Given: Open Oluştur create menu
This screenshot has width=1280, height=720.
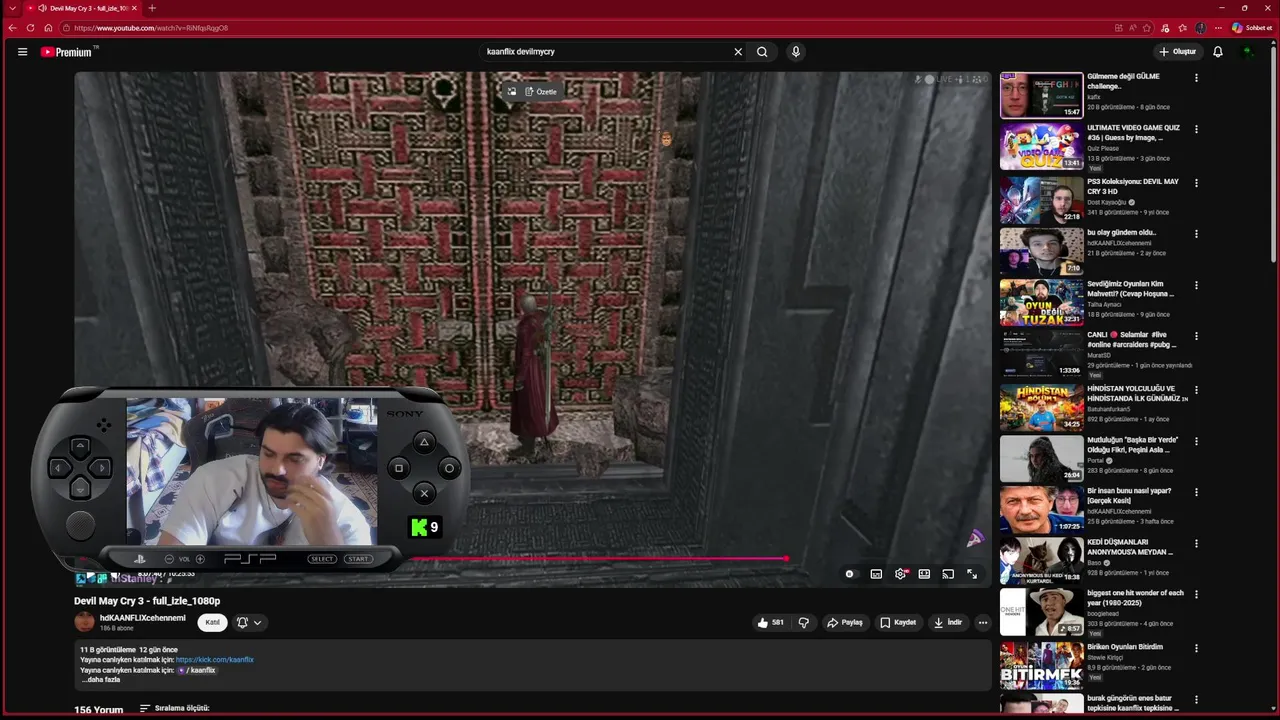Looking at the screenshot, I should pyautogui.click(x=1178, y=52).
